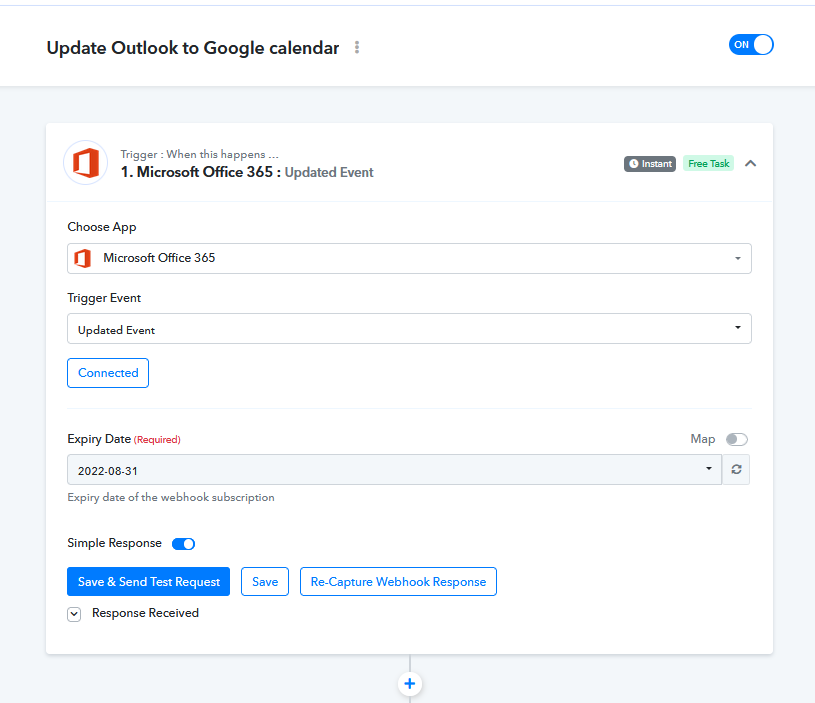Open the workflow three-dot options menu

(357, 47)
